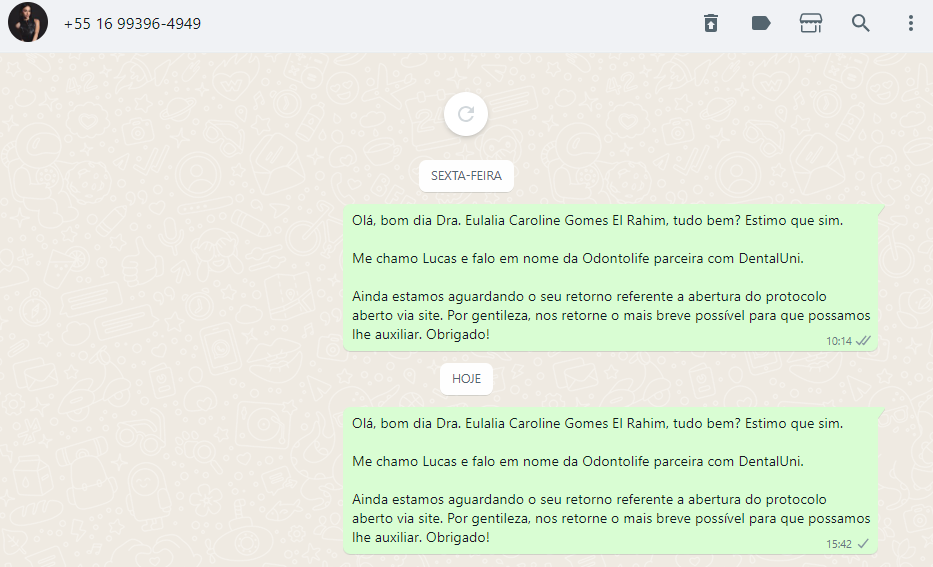Click 'Obrigado!' text in today's message
The height and width of the screenshot is (567, 933).
point(458,537)
